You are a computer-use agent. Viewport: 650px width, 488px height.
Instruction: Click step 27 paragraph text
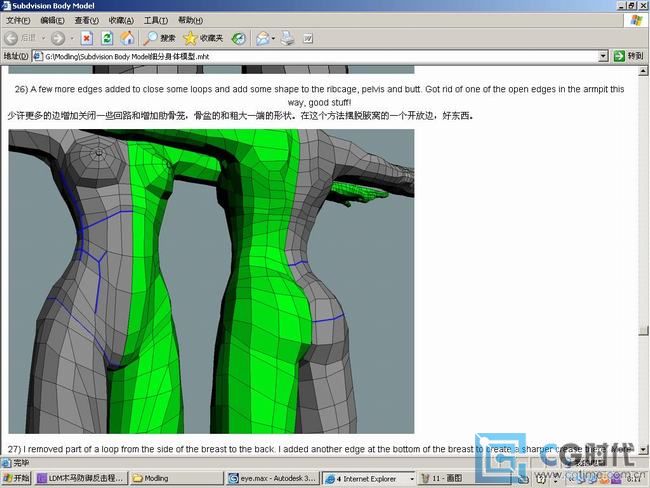[321, 449]
